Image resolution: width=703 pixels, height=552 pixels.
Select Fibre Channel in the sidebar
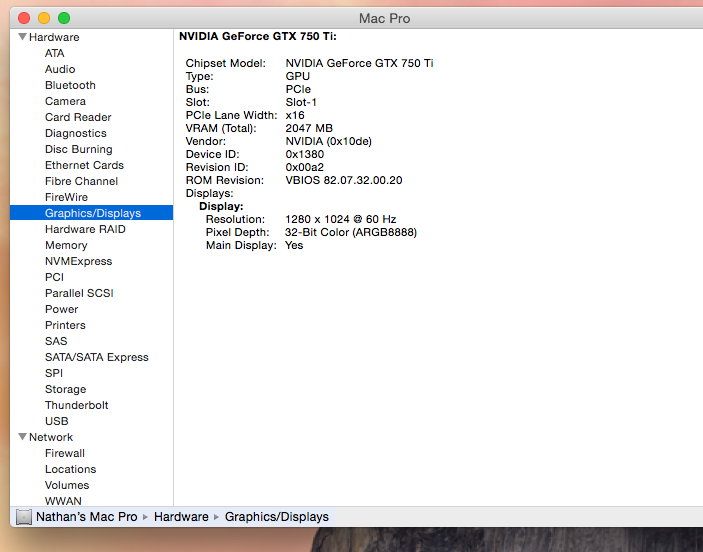[81, 181]
